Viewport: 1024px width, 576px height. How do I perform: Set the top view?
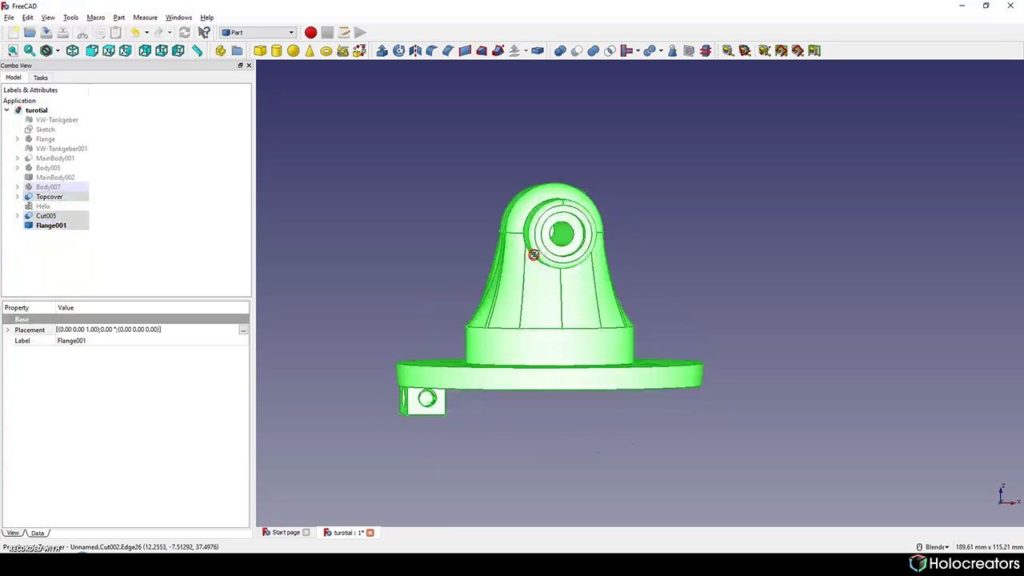click(108, 51)
